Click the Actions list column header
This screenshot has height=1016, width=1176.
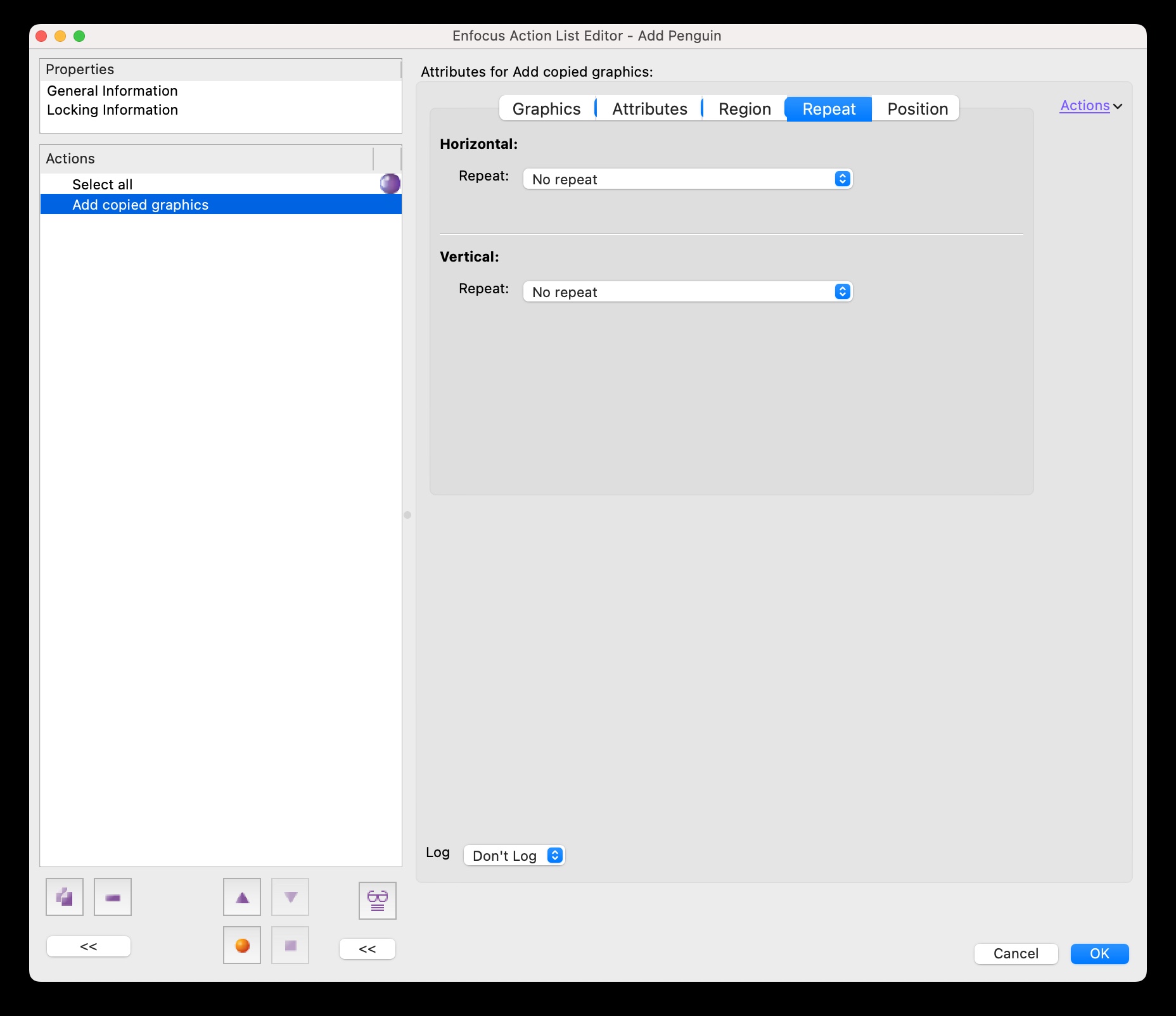click(207, 158)
